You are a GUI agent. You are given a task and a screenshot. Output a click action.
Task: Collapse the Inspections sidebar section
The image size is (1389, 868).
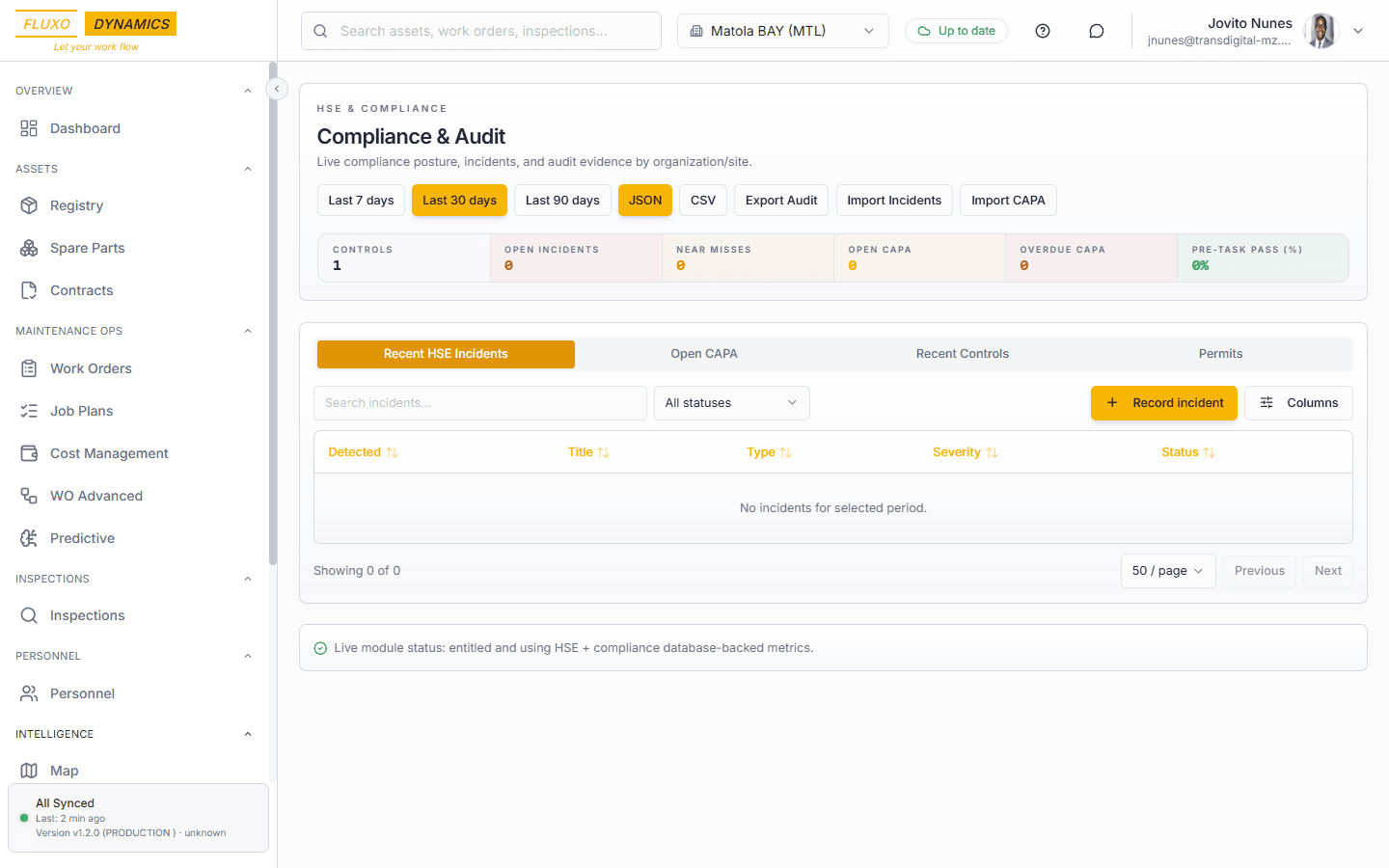(x=248, y=579)
